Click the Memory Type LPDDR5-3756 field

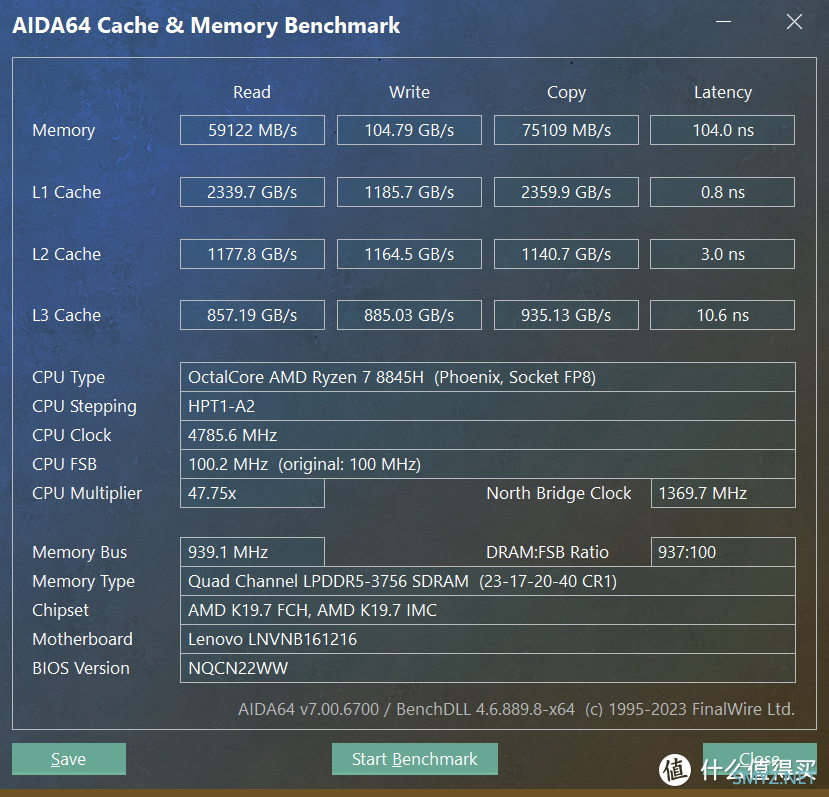click(x=487, y=581)
